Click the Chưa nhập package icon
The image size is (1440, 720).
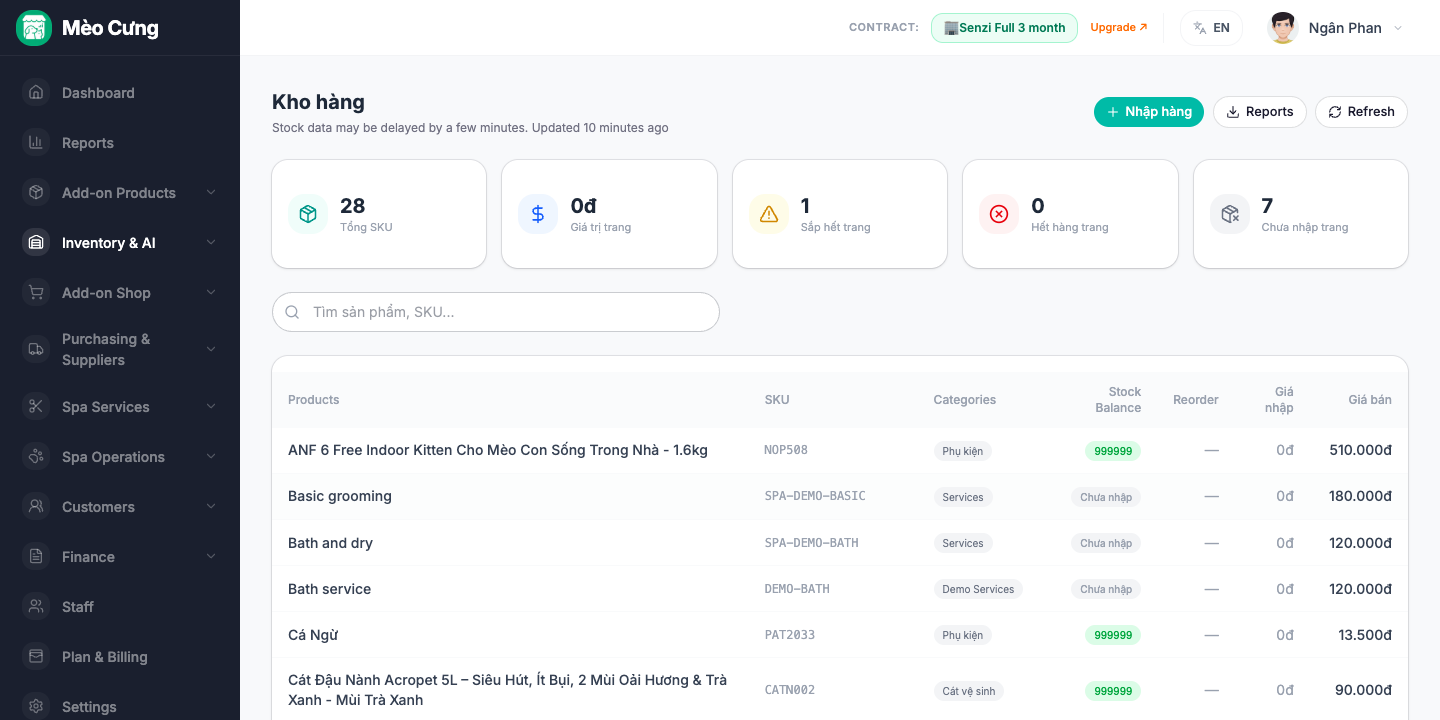tap(1230, 214)
